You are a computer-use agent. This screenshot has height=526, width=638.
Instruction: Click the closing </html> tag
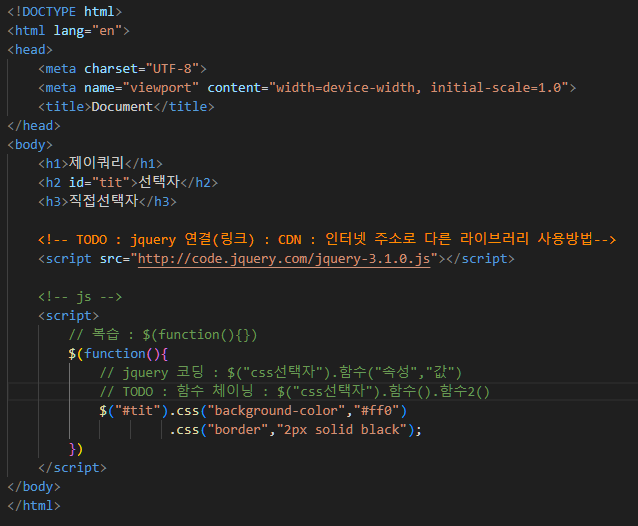pyautogui.click(x=34, y=506)
